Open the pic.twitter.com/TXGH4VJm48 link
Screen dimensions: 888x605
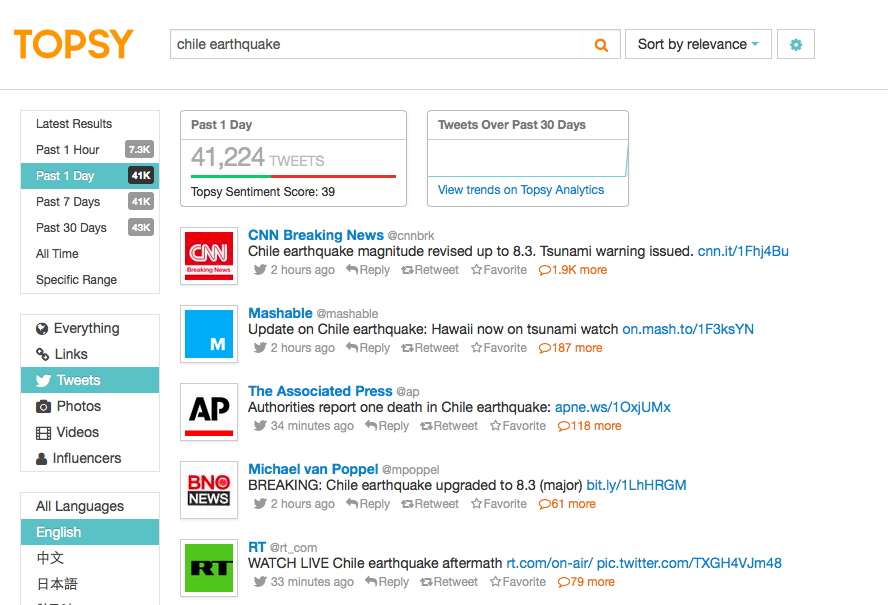click(x=689, y=563)
